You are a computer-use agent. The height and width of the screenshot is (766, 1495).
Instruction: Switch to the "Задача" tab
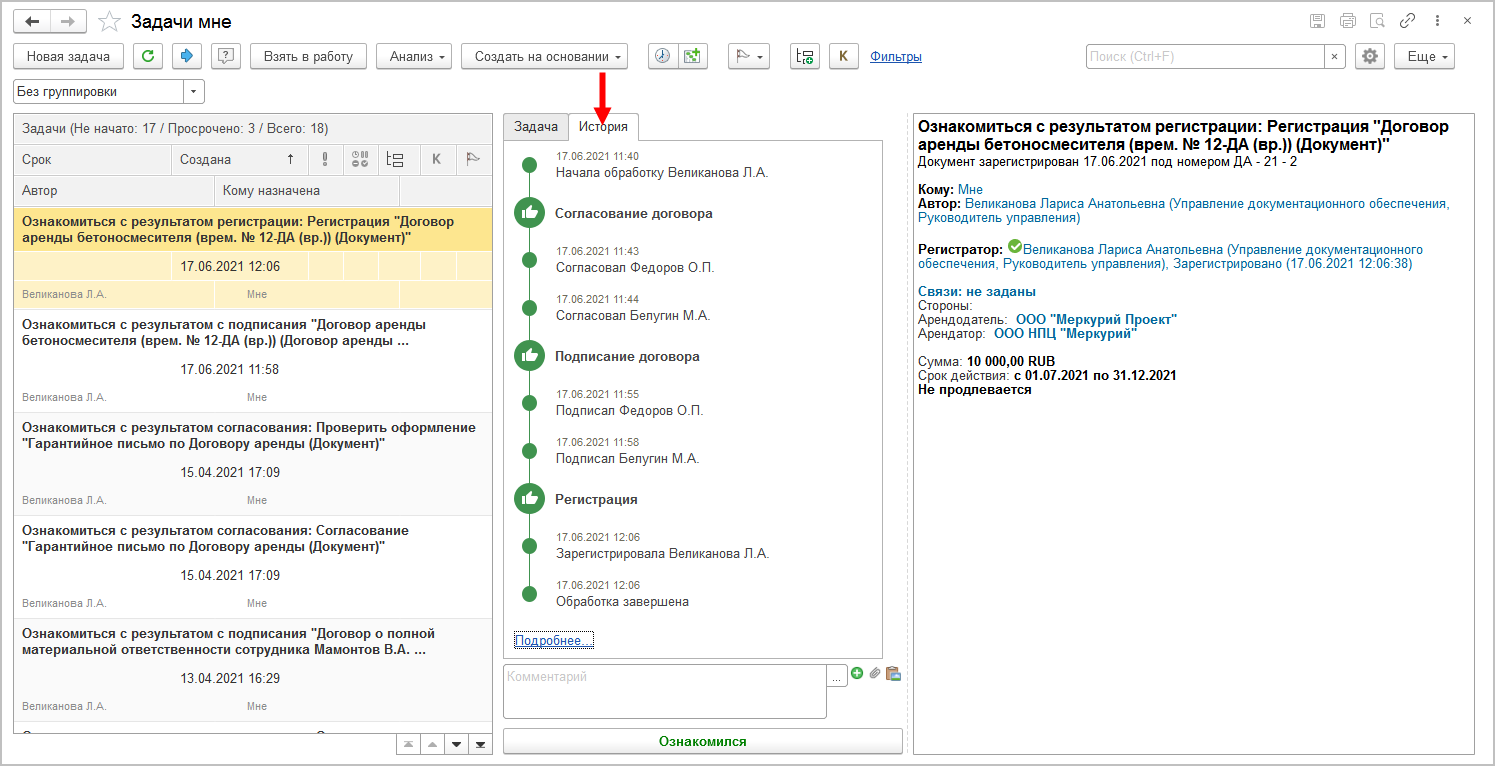(x=536, y=127)
